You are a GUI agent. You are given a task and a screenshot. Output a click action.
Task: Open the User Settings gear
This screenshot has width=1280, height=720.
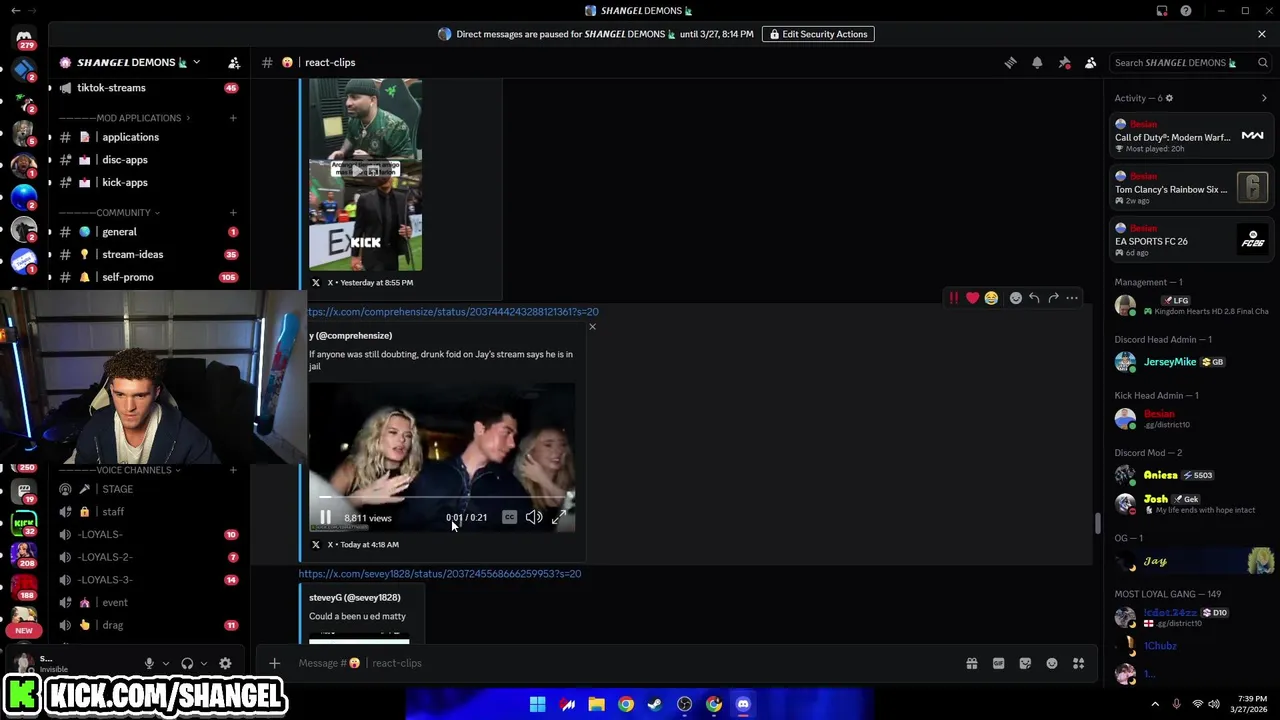coord(225,663)
